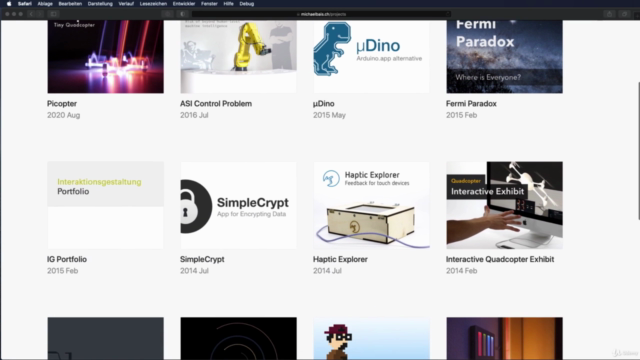This screenshot has width=640, height=360.
Task: Click '2014 Jul' under Haptic Explorer
Action: tap(327, 271)
